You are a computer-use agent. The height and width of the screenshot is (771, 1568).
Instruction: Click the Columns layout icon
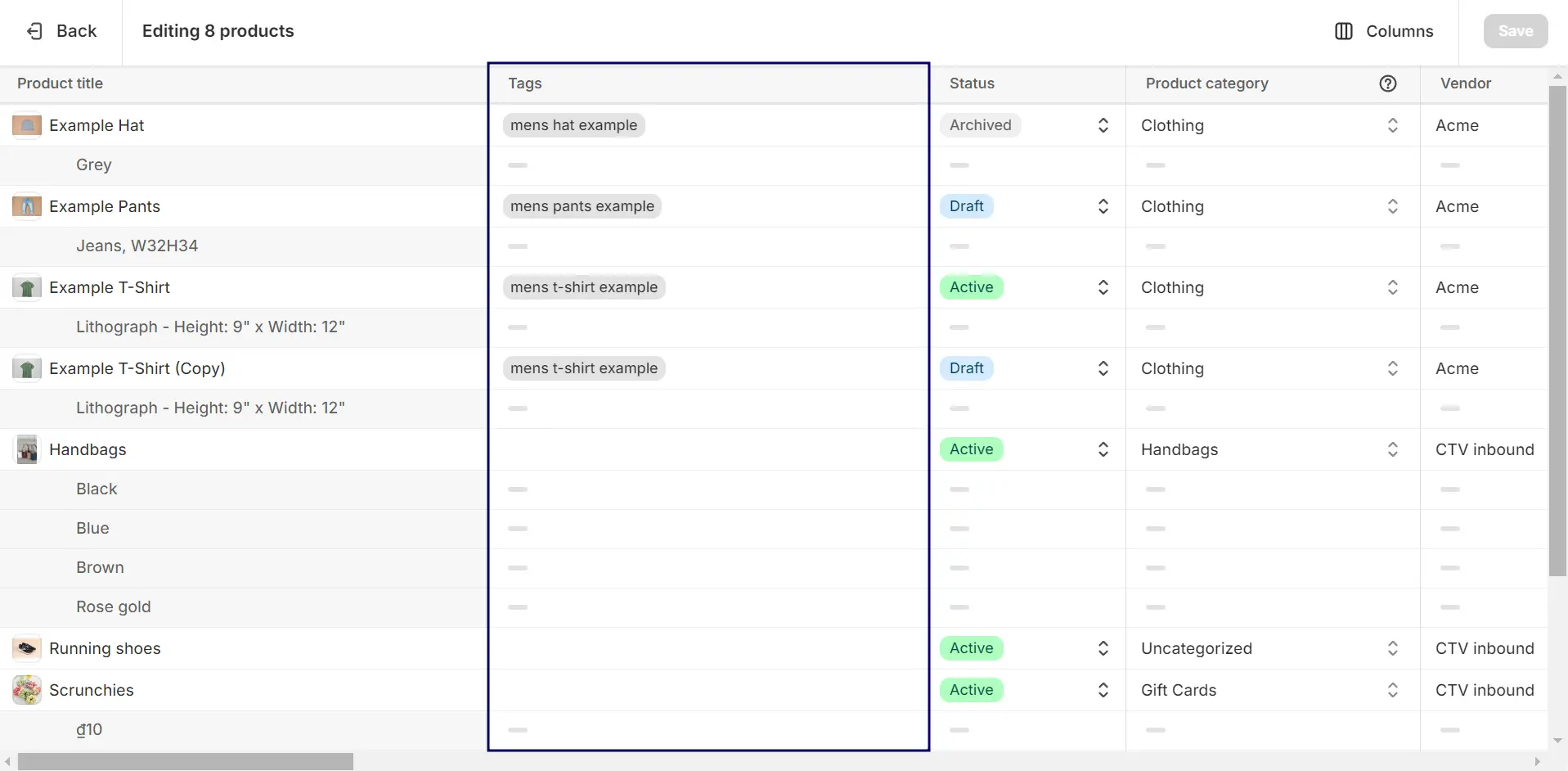click(x=1343, y=31)
